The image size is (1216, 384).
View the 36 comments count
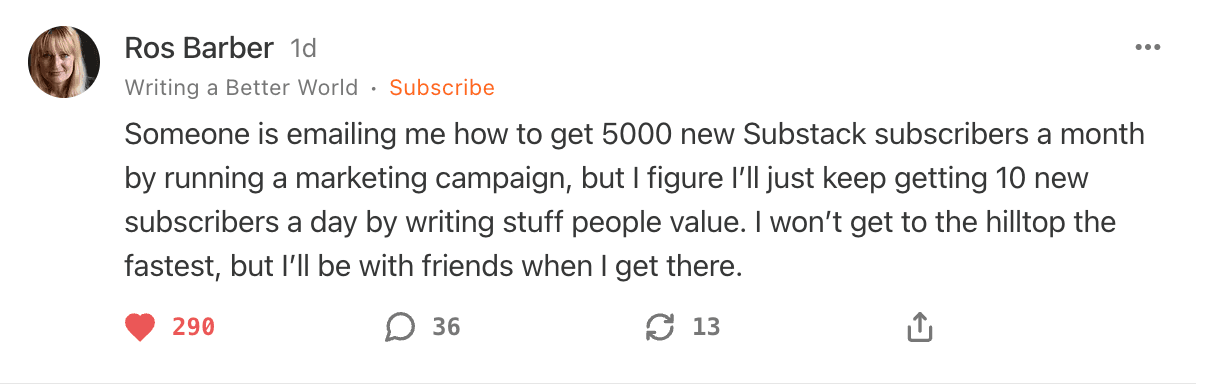pos(446,326)
